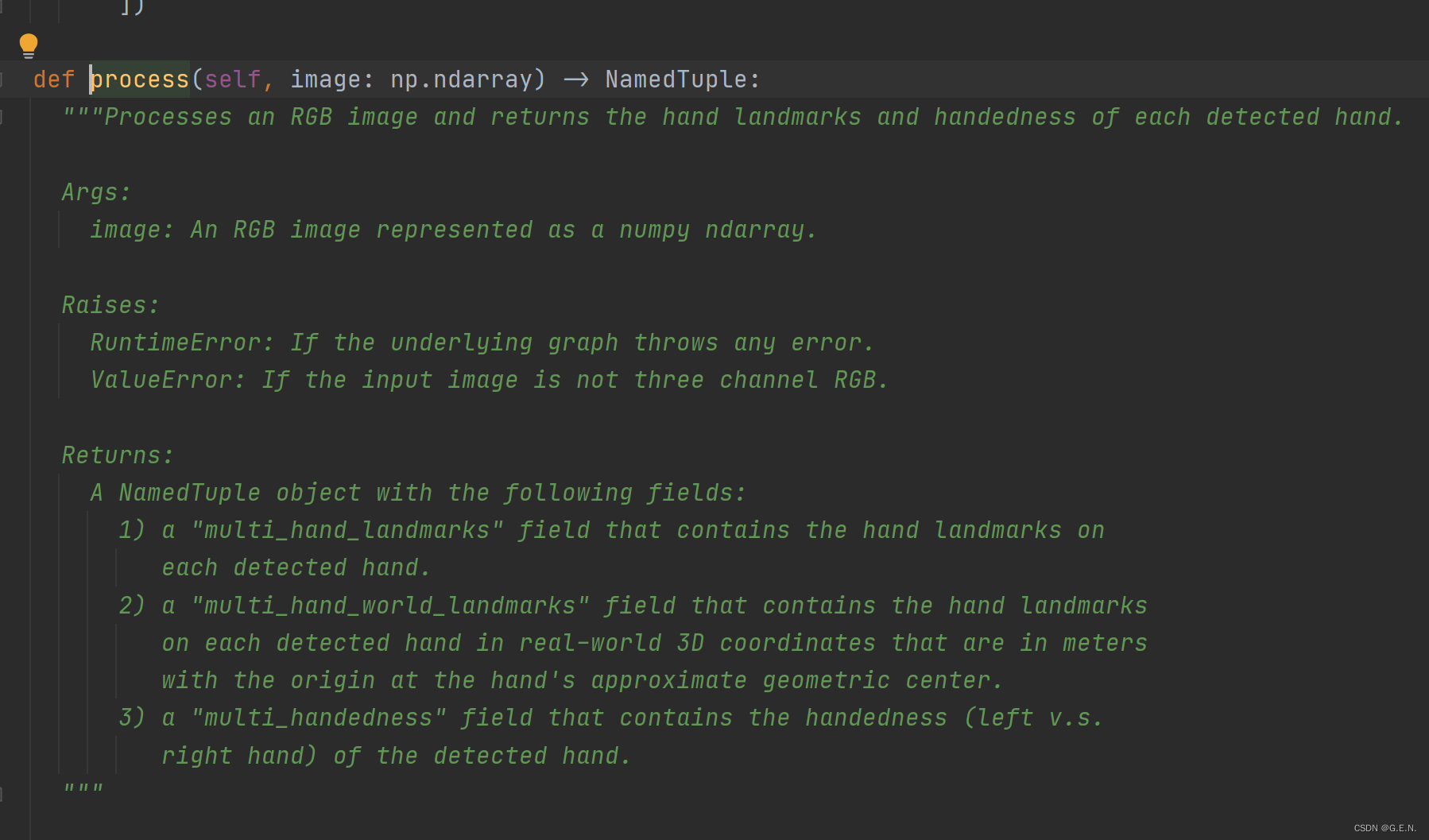Click the process method name
The image size is (1429, 840).
[140, 79]
